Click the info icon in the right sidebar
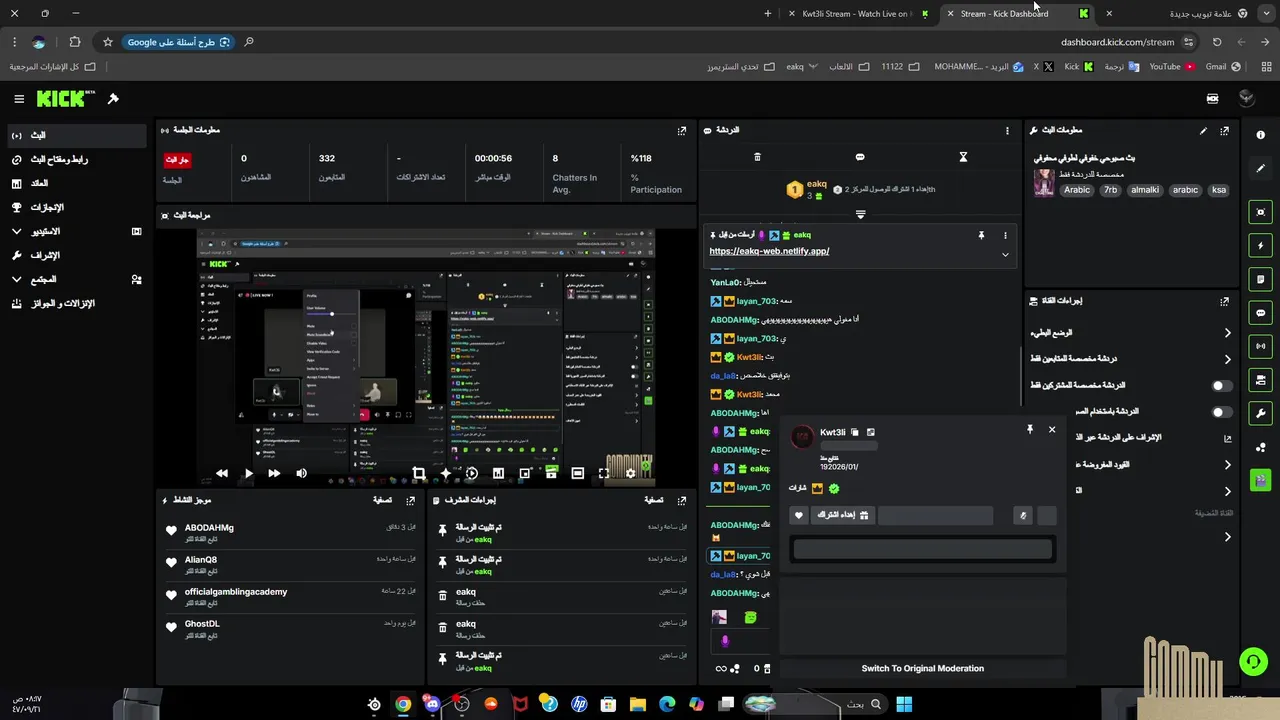Viewport: 1280px width, 720px height. pyautogui.click(x=1260, y=135)
